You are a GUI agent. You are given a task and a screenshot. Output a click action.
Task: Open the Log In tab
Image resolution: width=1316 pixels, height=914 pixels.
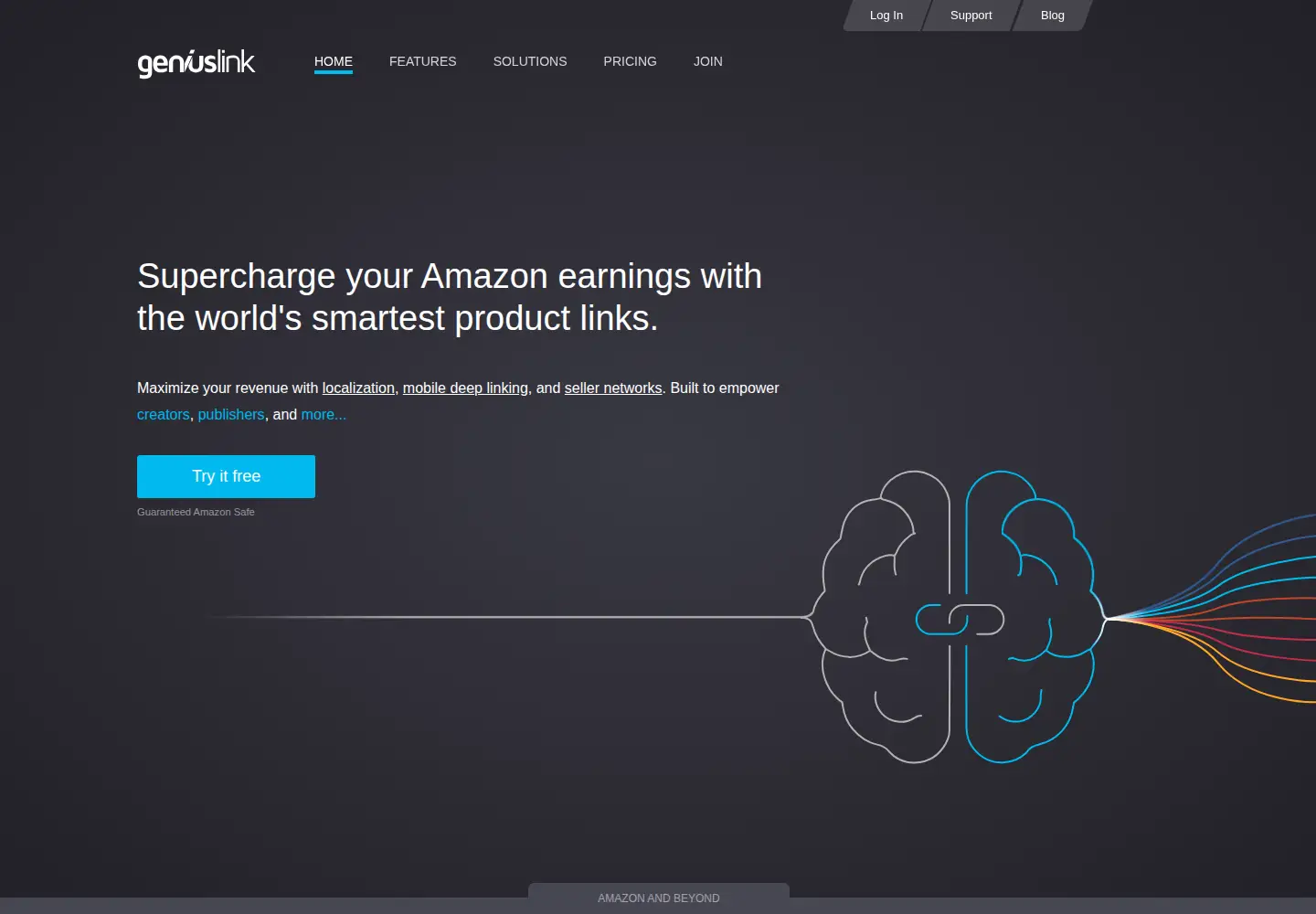click(886, 16)
